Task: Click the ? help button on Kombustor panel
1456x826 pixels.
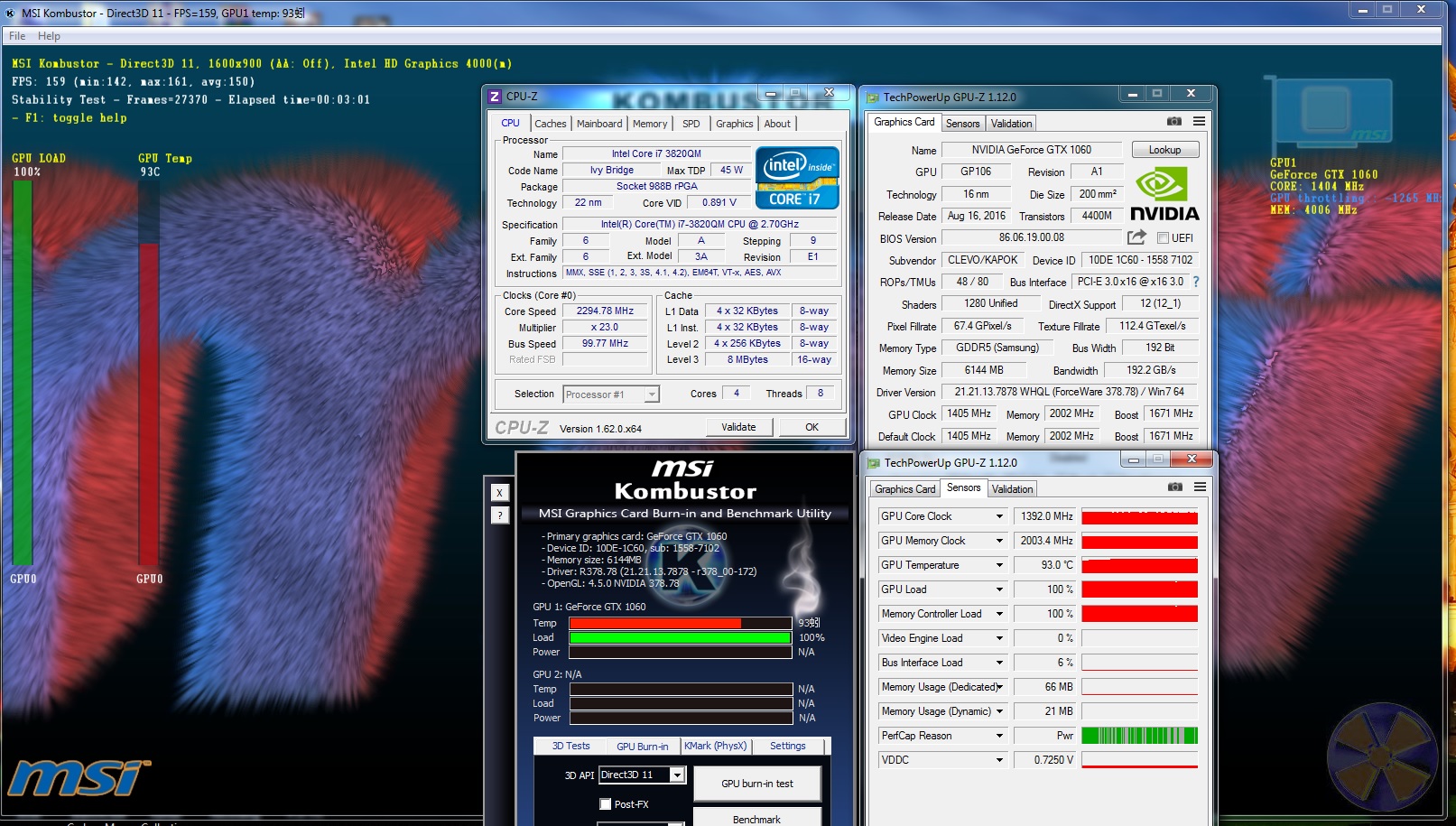Action: [500, 515]
